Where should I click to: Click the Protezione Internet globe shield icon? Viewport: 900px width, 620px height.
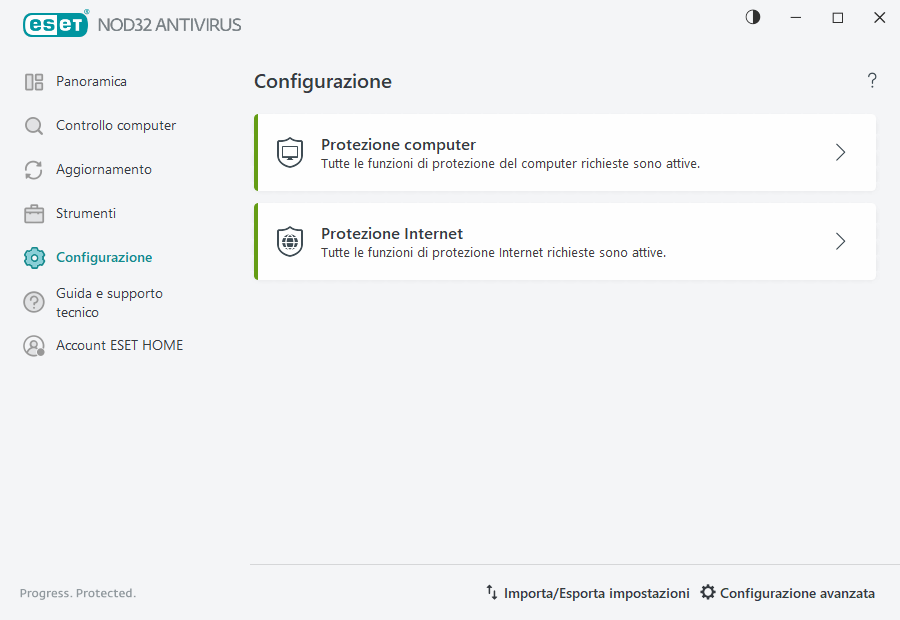(x=289, y=241)
